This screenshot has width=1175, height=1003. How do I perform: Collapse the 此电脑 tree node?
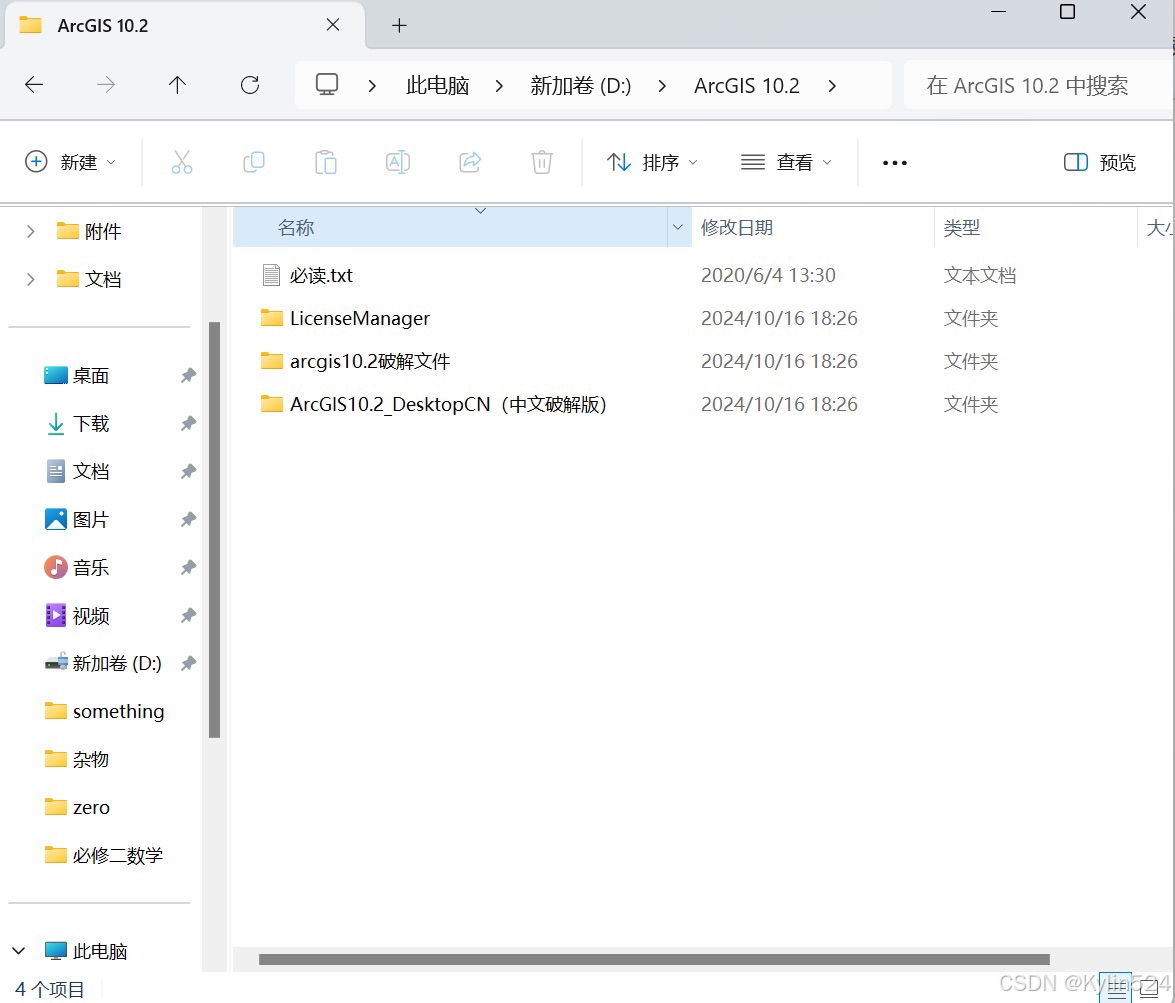click(19, 951)
